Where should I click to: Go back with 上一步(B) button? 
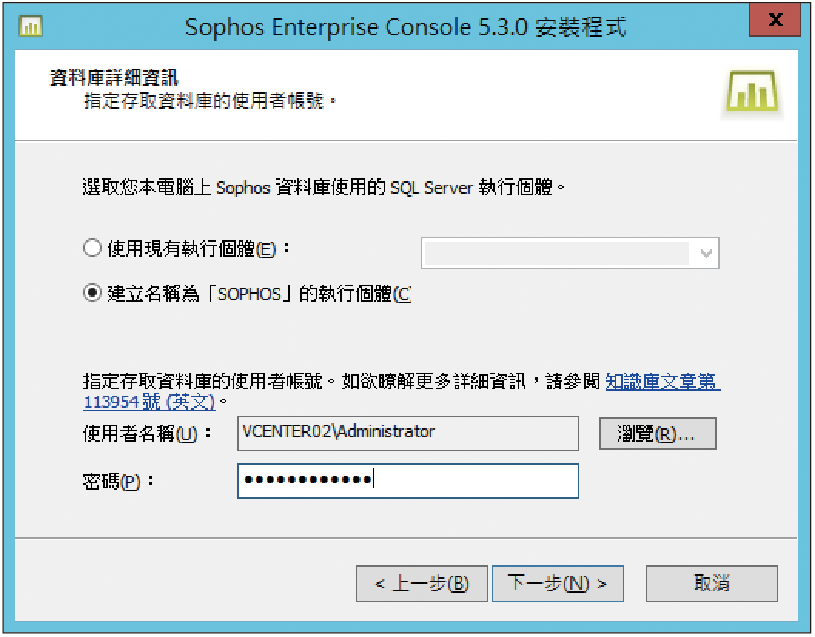pyautogui.click(x=422, y=583)
